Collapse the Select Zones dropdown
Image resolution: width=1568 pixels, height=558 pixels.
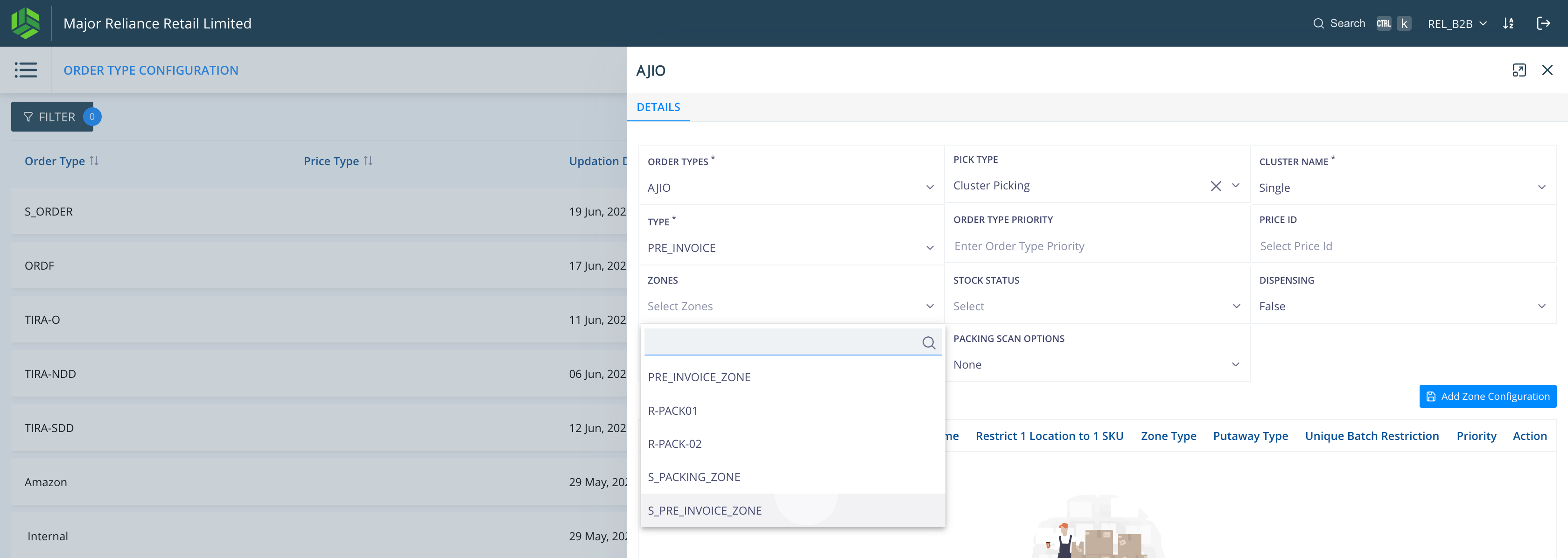click(791, 306)
